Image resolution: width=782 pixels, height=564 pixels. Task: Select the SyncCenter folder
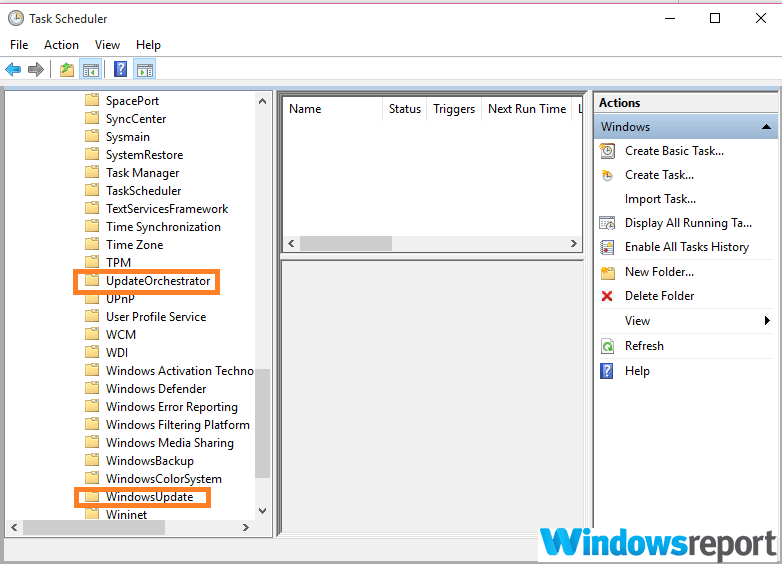(x=136, y=119)
